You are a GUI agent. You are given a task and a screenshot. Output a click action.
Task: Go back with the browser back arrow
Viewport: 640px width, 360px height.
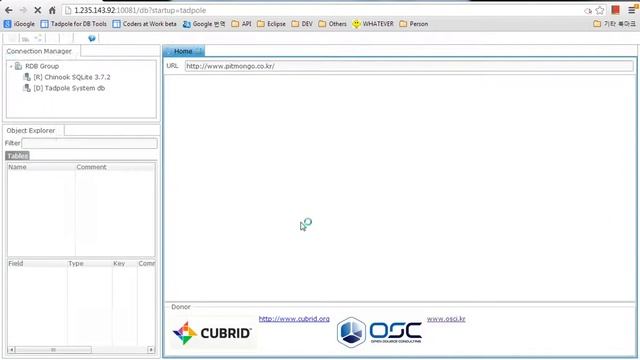coord(9,10)
